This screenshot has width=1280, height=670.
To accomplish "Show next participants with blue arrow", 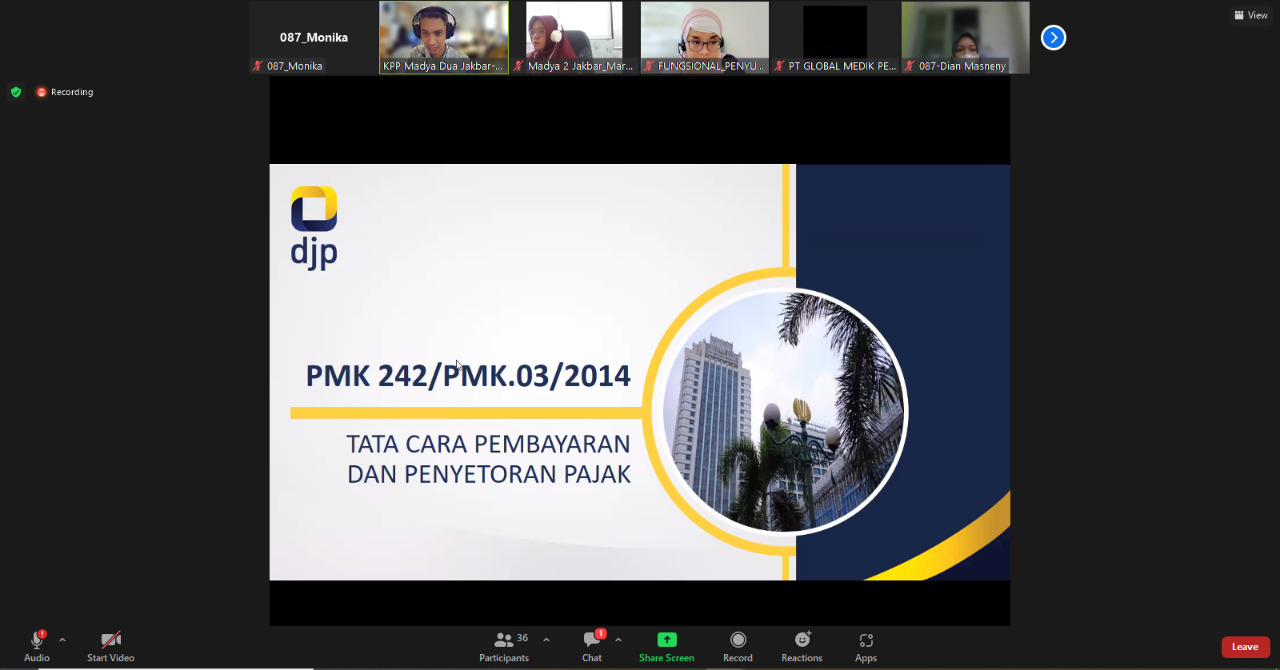I will pos(1053,37).
